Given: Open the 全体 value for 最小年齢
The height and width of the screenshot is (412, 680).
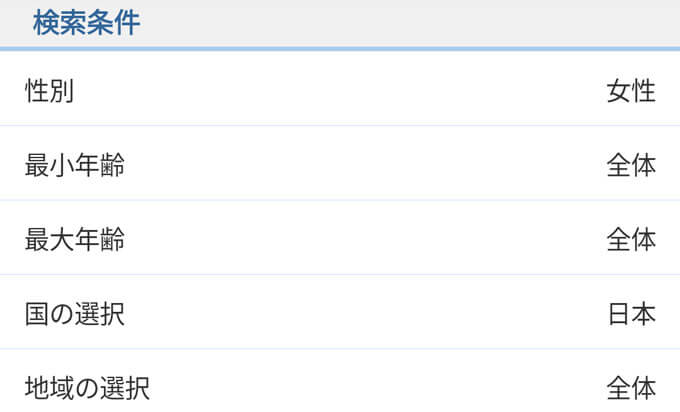Looking at the screenshot, I should tap(630, 165).
